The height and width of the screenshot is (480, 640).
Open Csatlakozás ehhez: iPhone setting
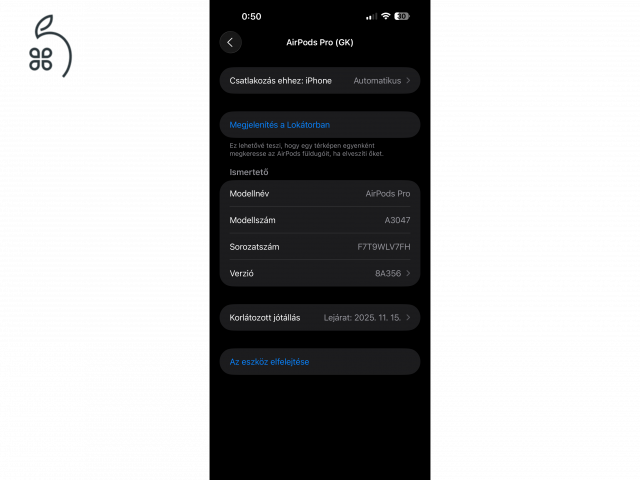(320, 81)
